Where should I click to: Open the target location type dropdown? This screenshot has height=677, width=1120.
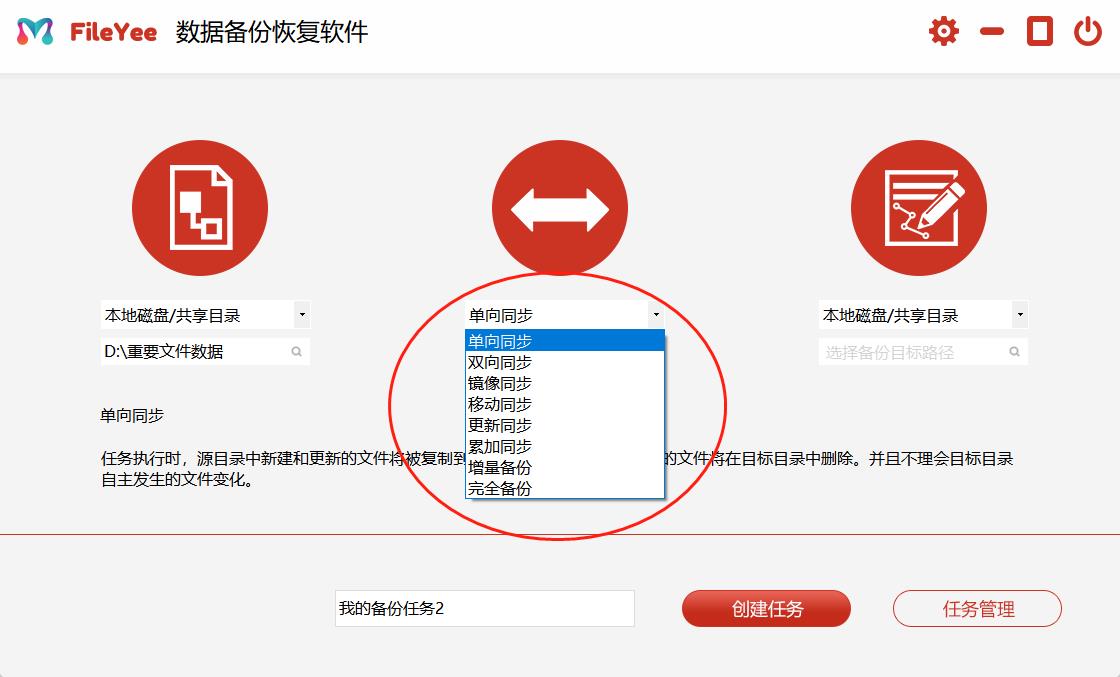point(1019,313)
